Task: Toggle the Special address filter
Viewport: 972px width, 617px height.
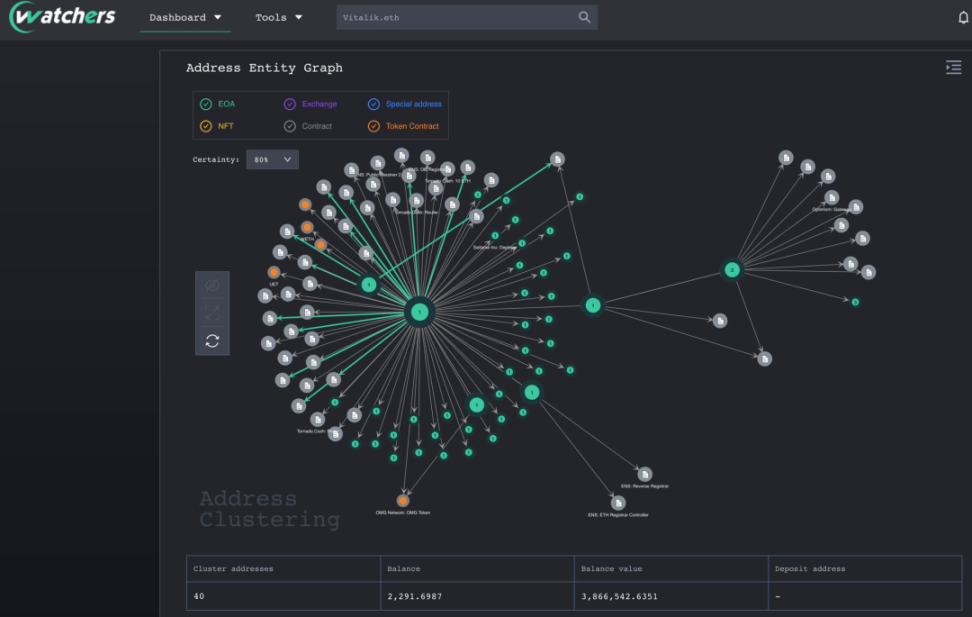Action: 405,104
